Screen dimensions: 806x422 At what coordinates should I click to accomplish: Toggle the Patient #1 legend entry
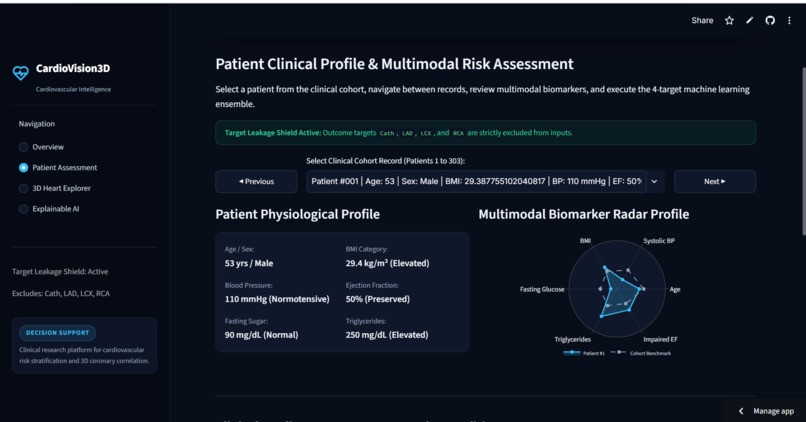pyautogui.click(x=584, y=353)
